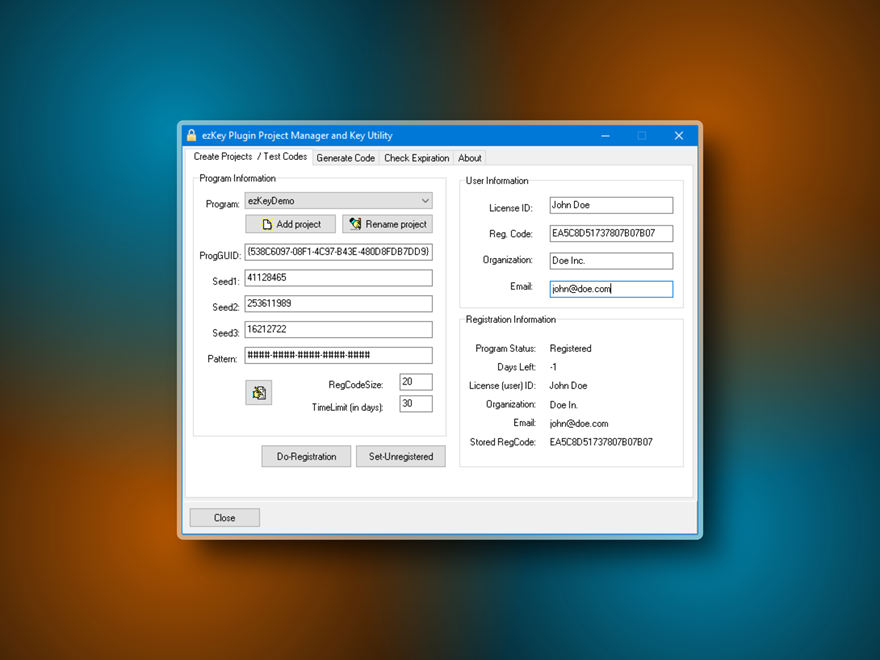Click the License ID field containing John Doe

pyautogui.click(x=610, y=205)
